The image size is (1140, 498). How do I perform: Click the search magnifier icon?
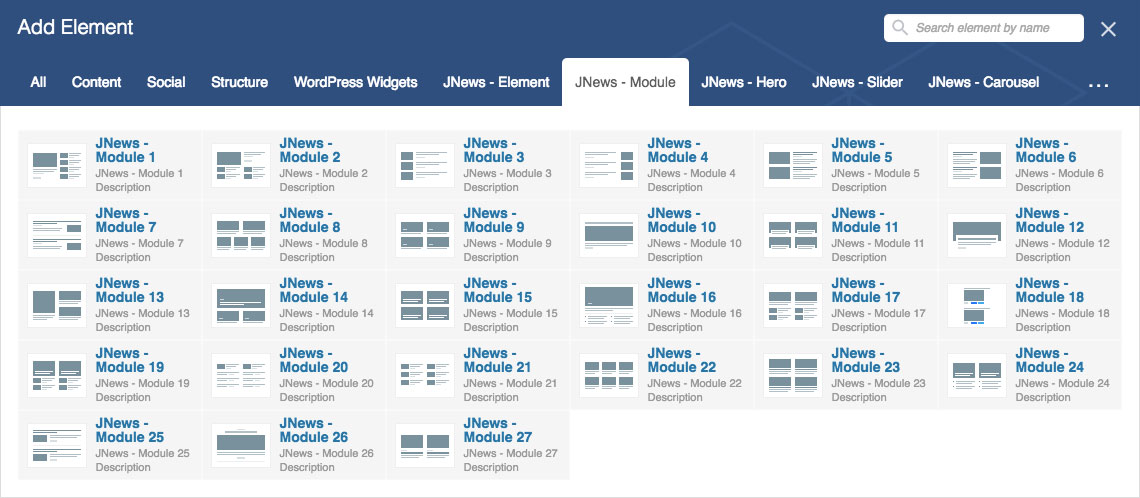coord(900,28)
